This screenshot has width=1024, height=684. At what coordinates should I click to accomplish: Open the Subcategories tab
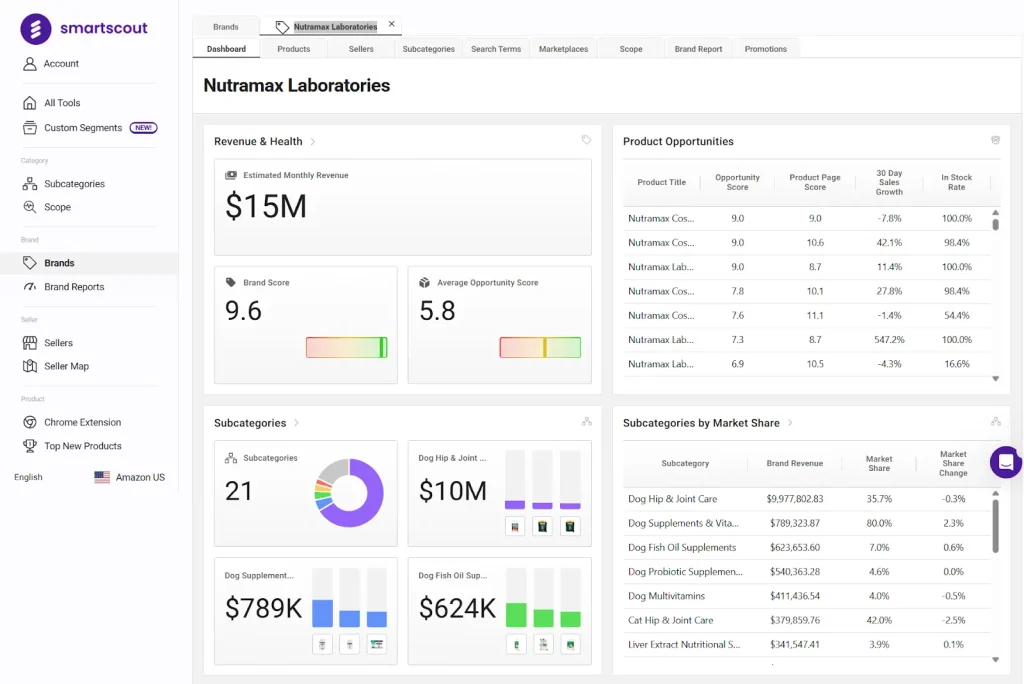click(428, 49)
